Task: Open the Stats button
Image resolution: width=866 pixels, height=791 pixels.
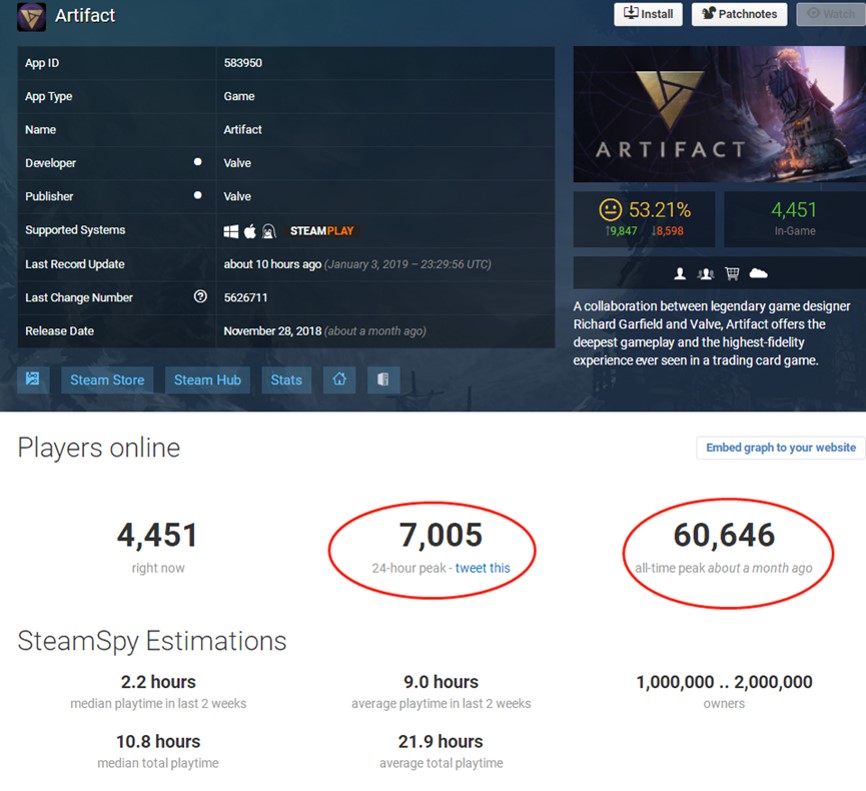Action: pyautogui.click(x=286, y=379)
